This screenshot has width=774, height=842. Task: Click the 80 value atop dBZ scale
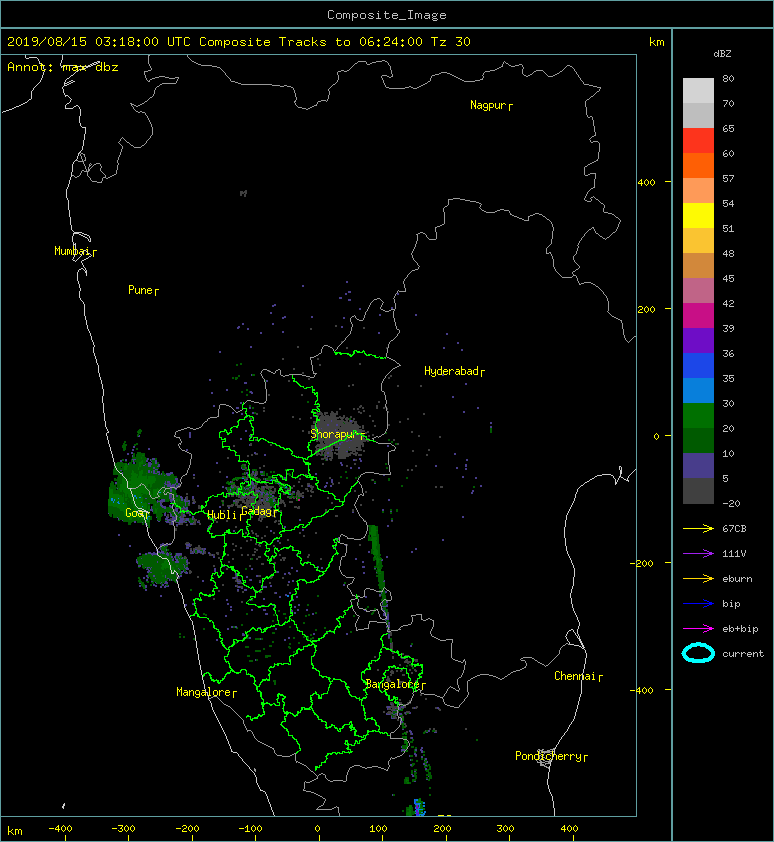pos(728,78)
